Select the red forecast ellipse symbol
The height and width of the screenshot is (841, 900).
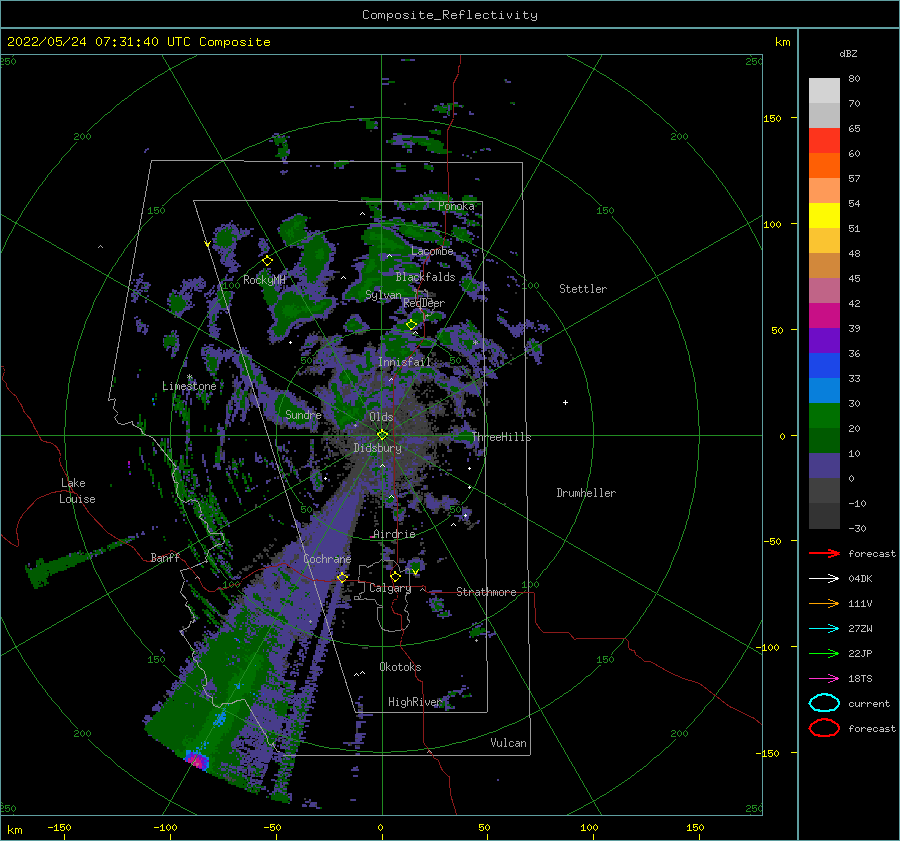824,728
